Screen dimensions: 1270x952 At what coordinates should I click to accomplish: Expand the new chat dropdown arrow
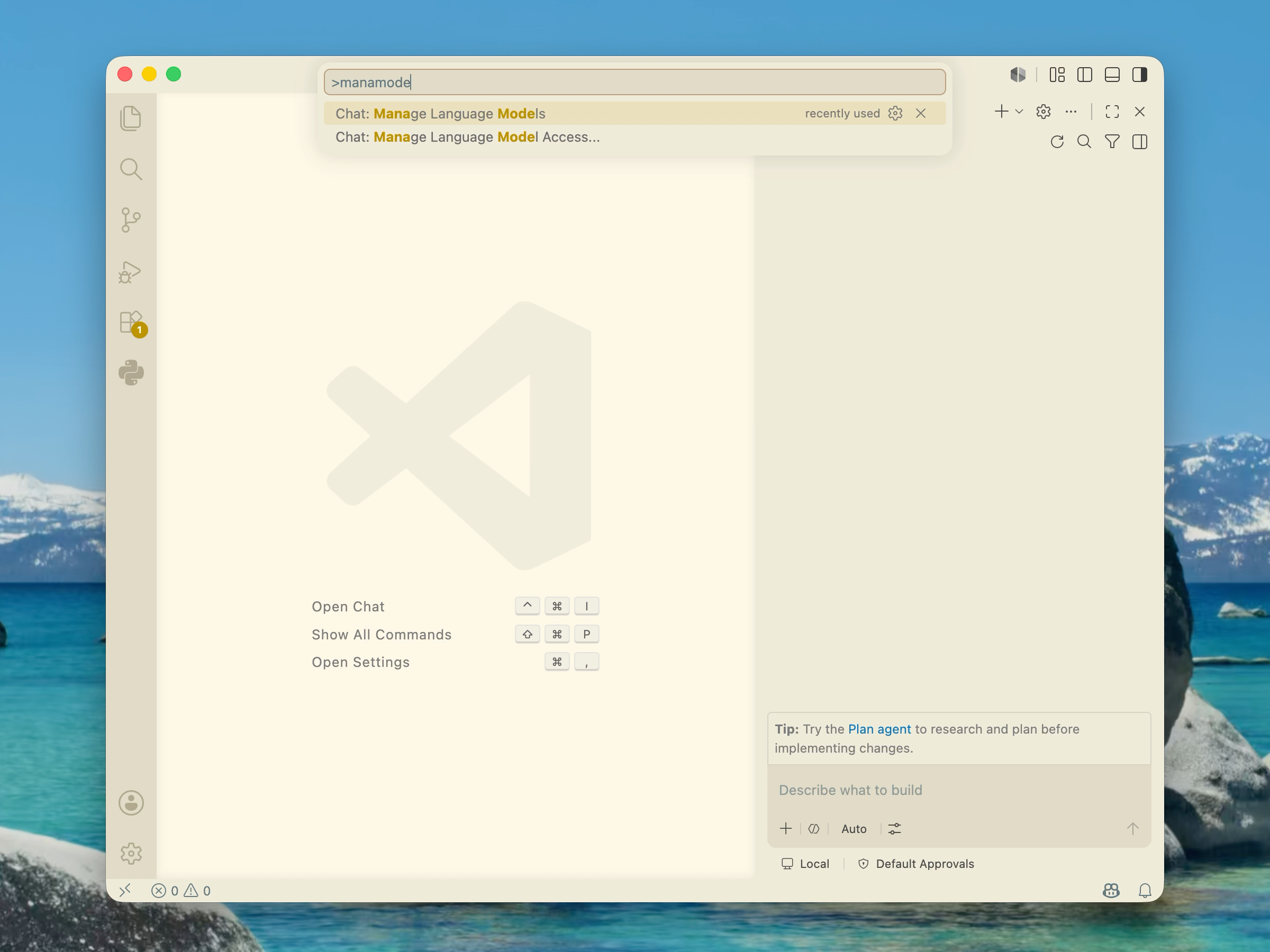(1019, 111)
